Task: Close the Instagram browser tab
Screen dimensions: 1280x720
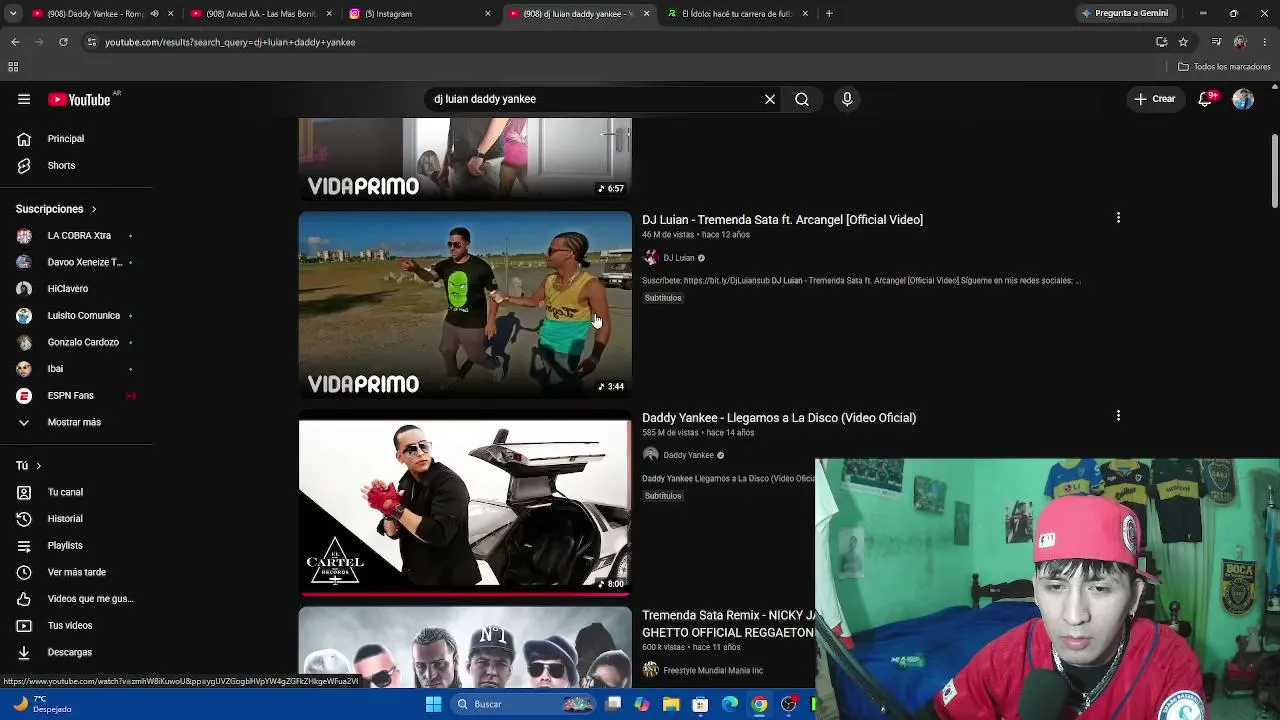Action: (x=488, y=14)
